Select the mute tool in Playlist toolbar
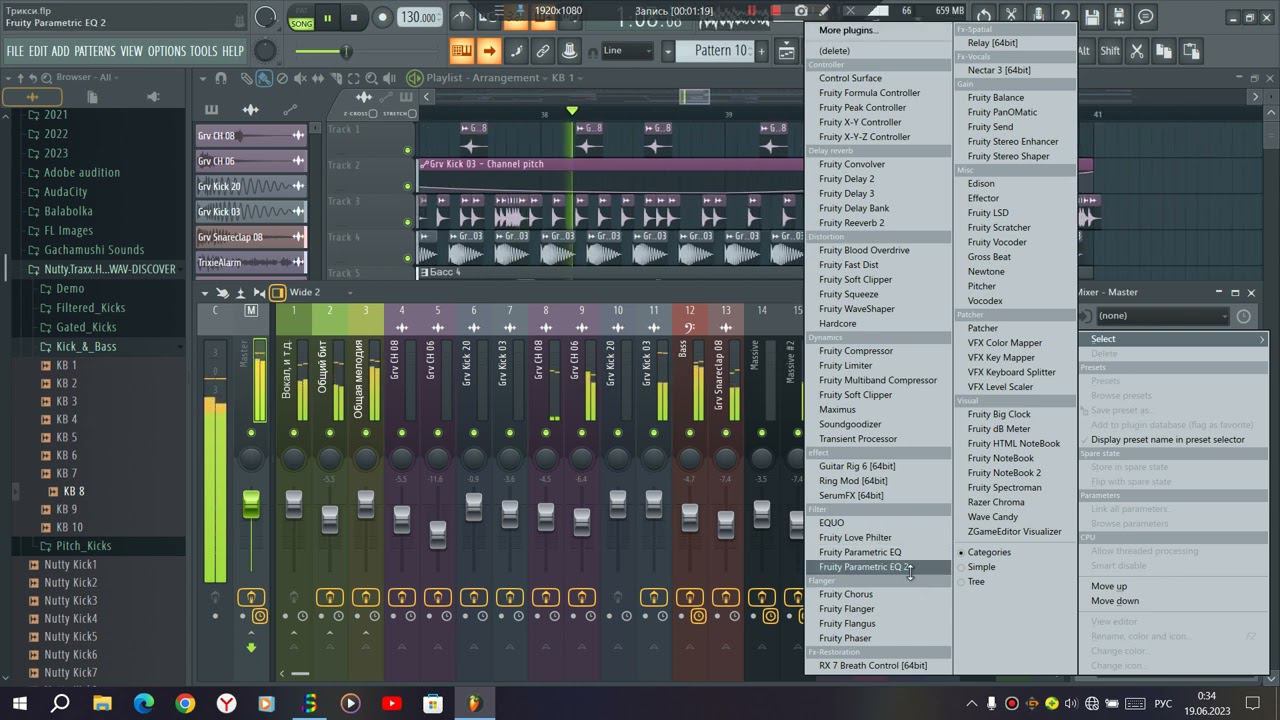Image resolution: width=1280 pixels, height=720 pixels. tap(300, 78)
